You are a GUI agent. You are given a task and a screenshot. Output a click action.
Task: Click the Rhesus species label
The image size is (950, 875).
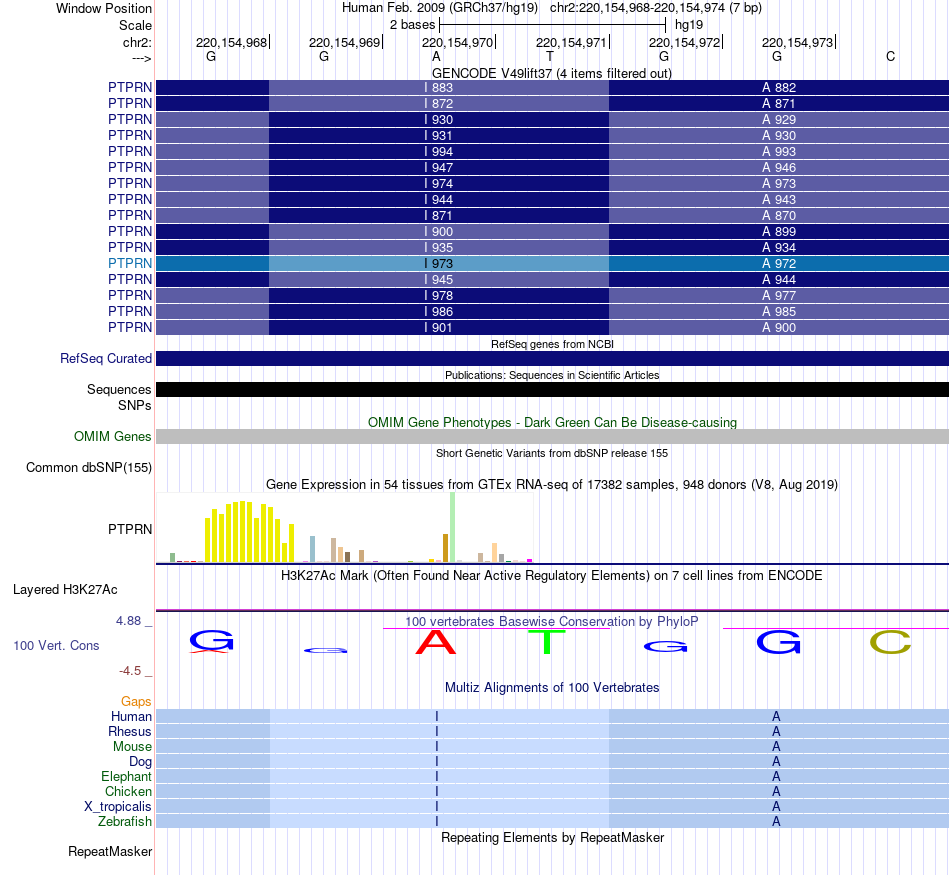point(130,732)
